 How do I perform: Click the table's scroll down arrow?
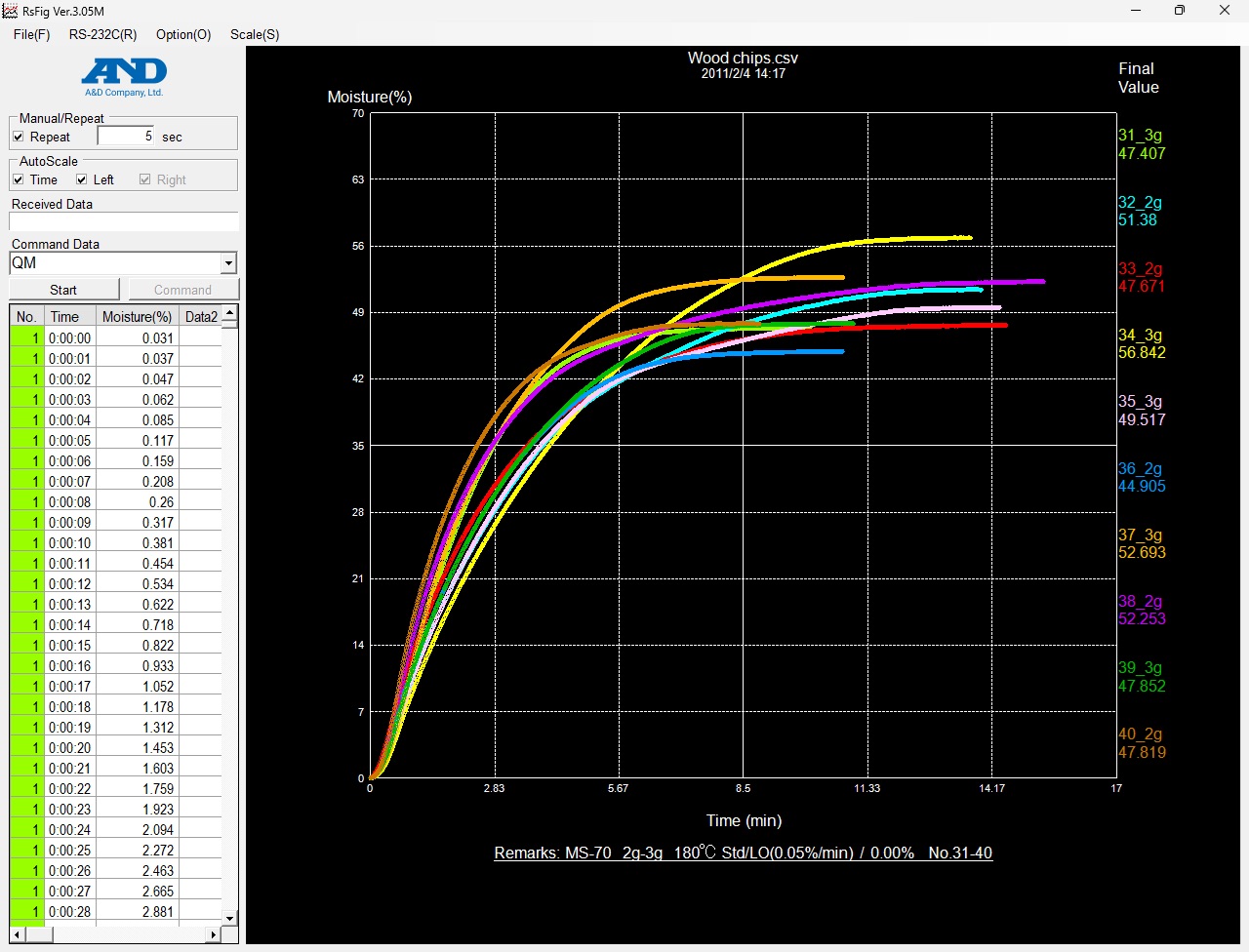229,918
